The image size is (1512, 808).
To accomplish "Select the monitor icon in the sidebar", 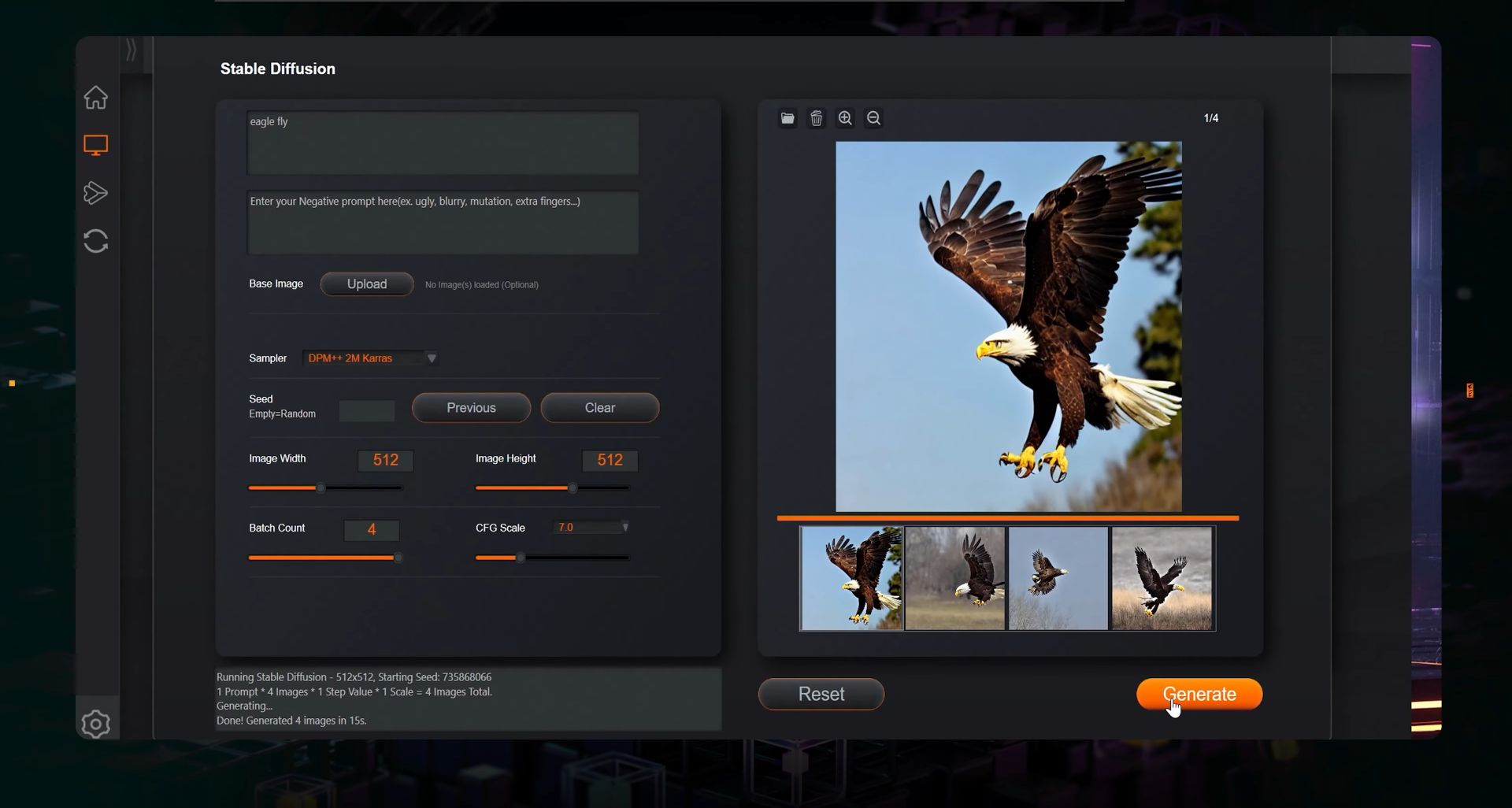I will (95, 145).
